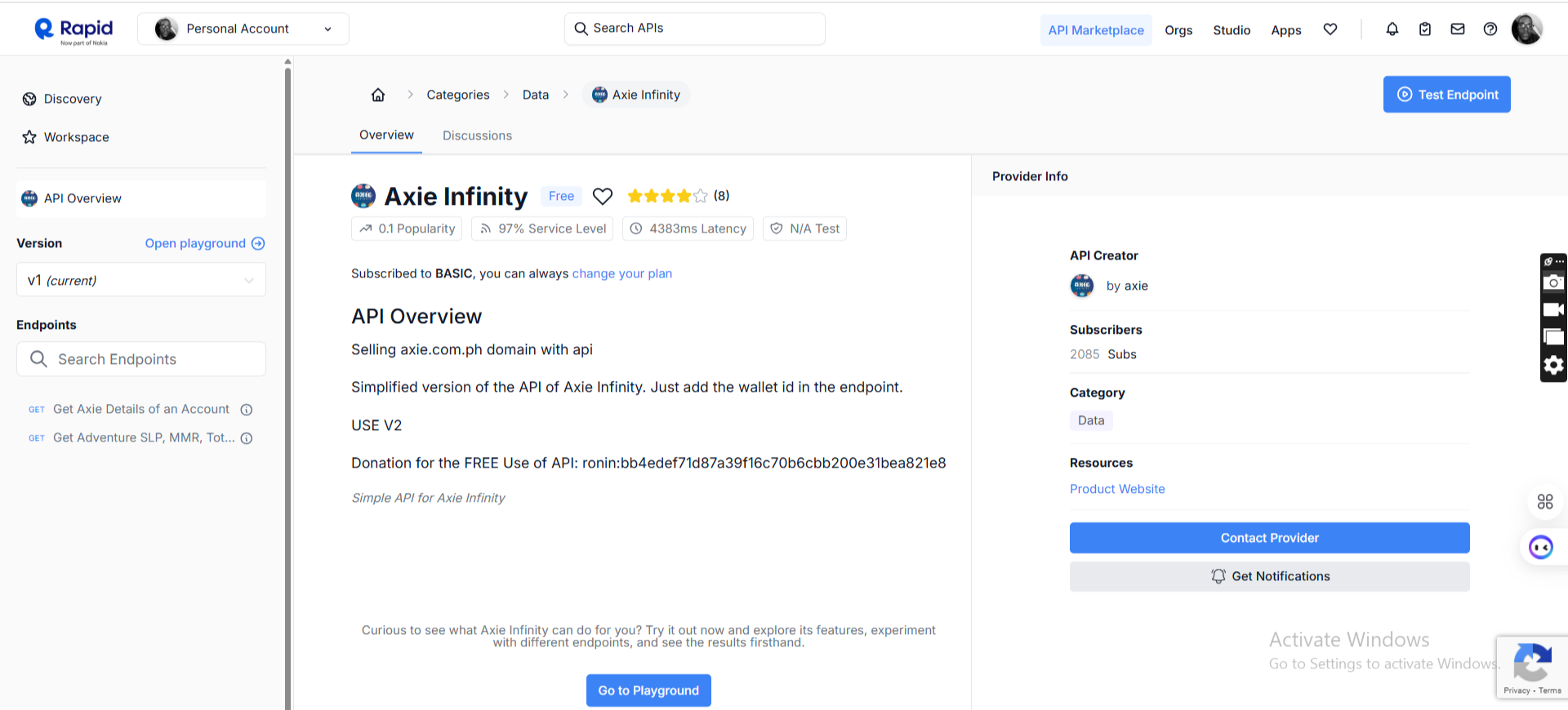Click the Rapid logo
This screenshot has width=1568, height=710.
(x=73, y=30)
